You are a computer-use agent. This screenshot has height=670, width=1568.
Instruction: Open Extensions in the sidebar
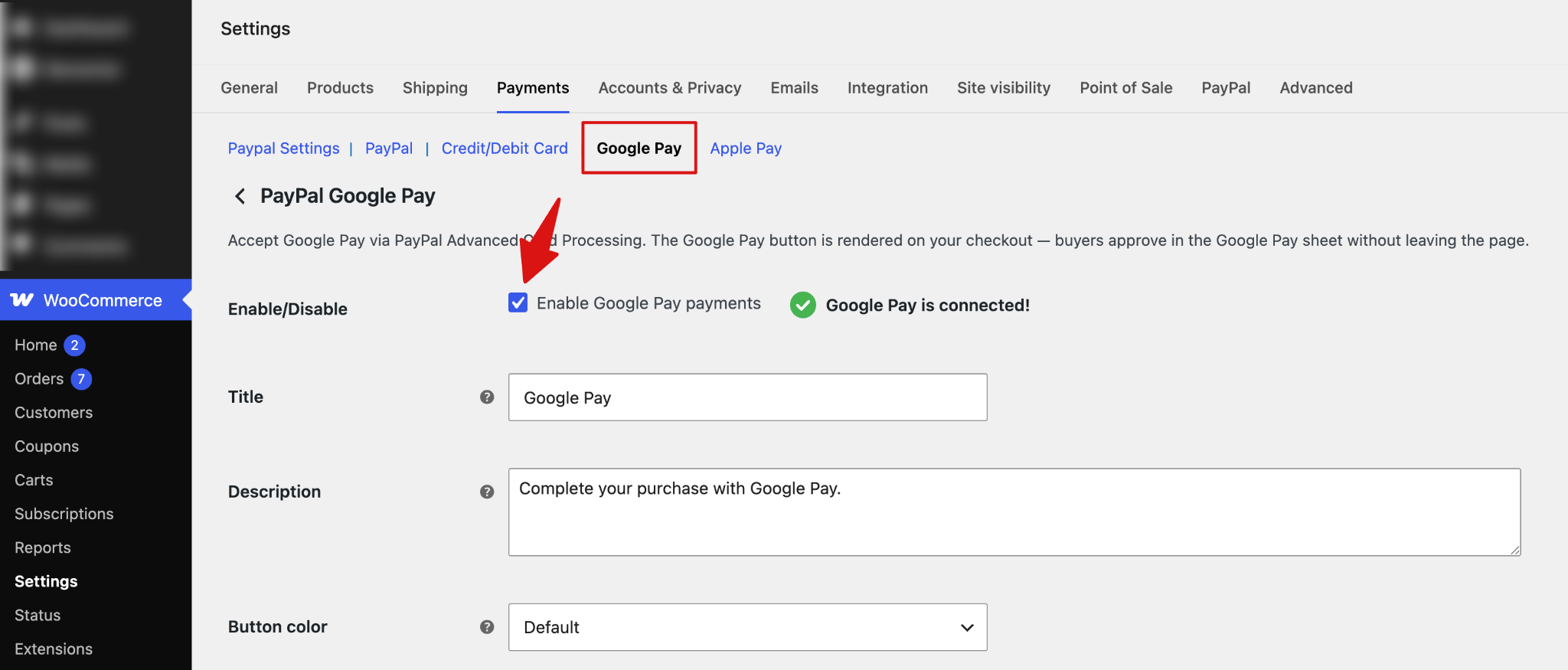(x=54, y=649)
